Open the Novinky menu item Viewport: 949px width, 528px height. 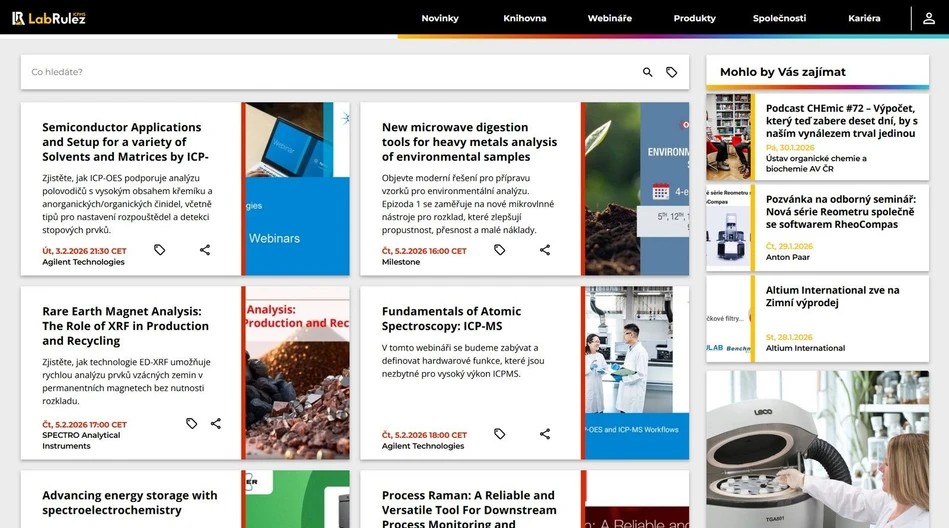tap(440, 18)
